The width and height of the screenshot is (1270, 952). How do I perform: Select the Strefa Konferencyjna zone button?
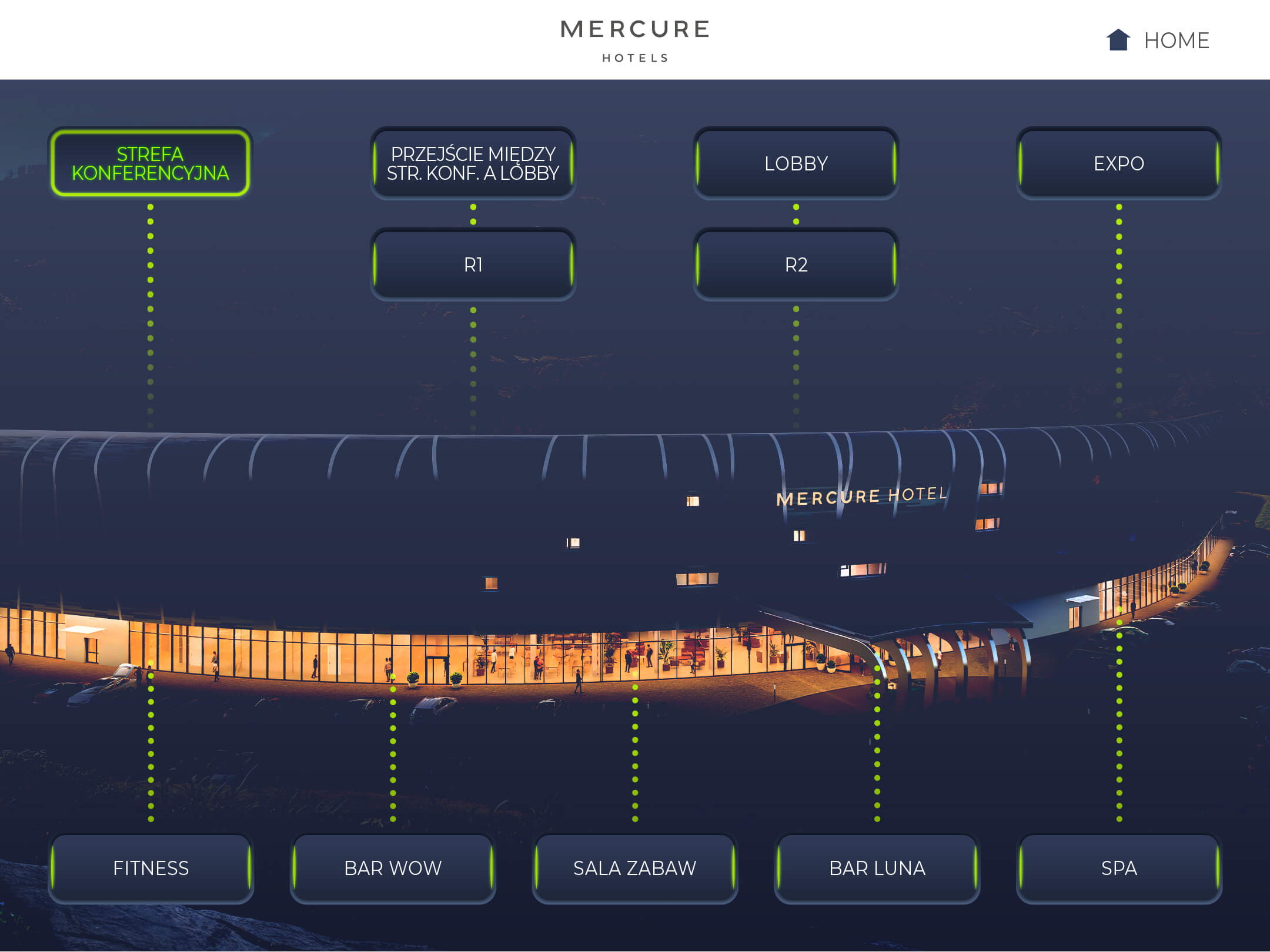tap(150, 163)
